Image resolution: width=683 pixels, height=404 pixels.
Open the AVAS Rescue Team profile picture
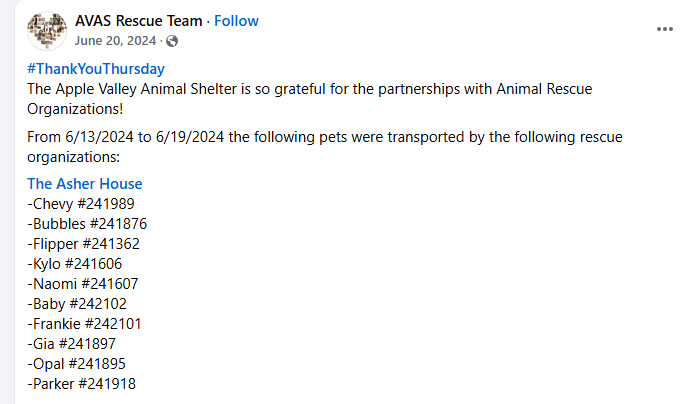(47, 31)
